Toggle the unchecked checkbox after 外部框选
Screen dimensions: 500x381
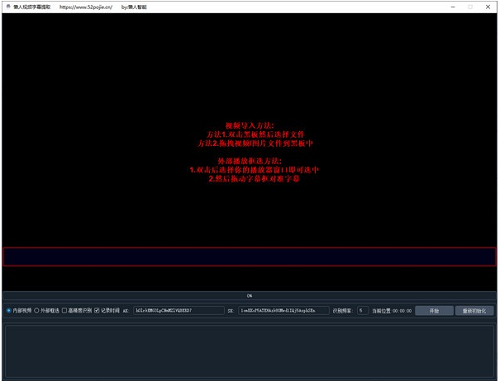click(65, 311)
